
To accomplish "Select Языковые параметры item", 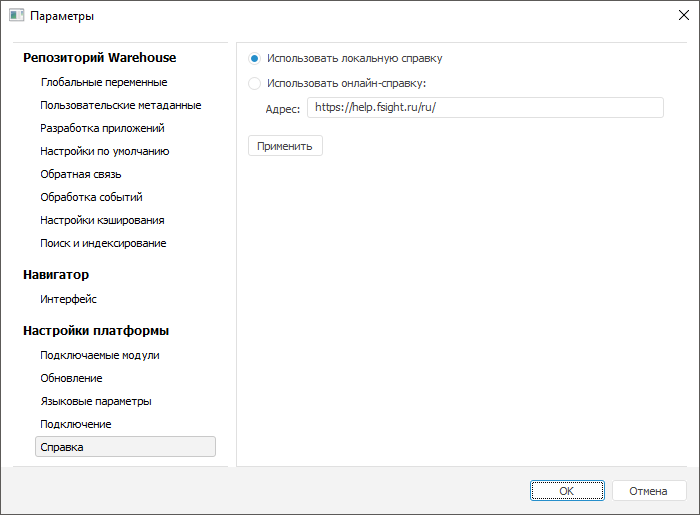I will point(96,401).
